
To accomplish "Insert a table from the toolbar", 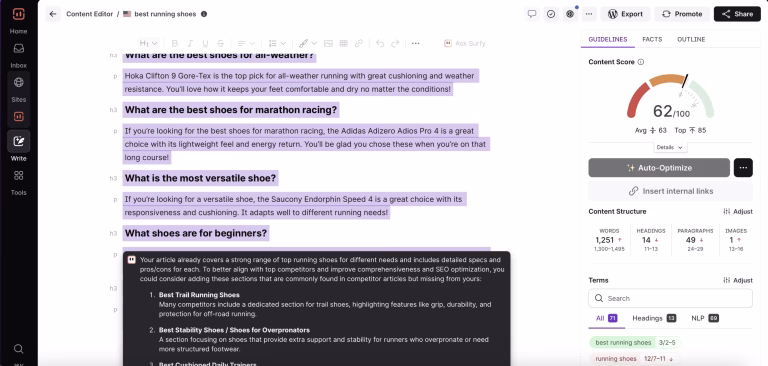I will tap(343, 43).
